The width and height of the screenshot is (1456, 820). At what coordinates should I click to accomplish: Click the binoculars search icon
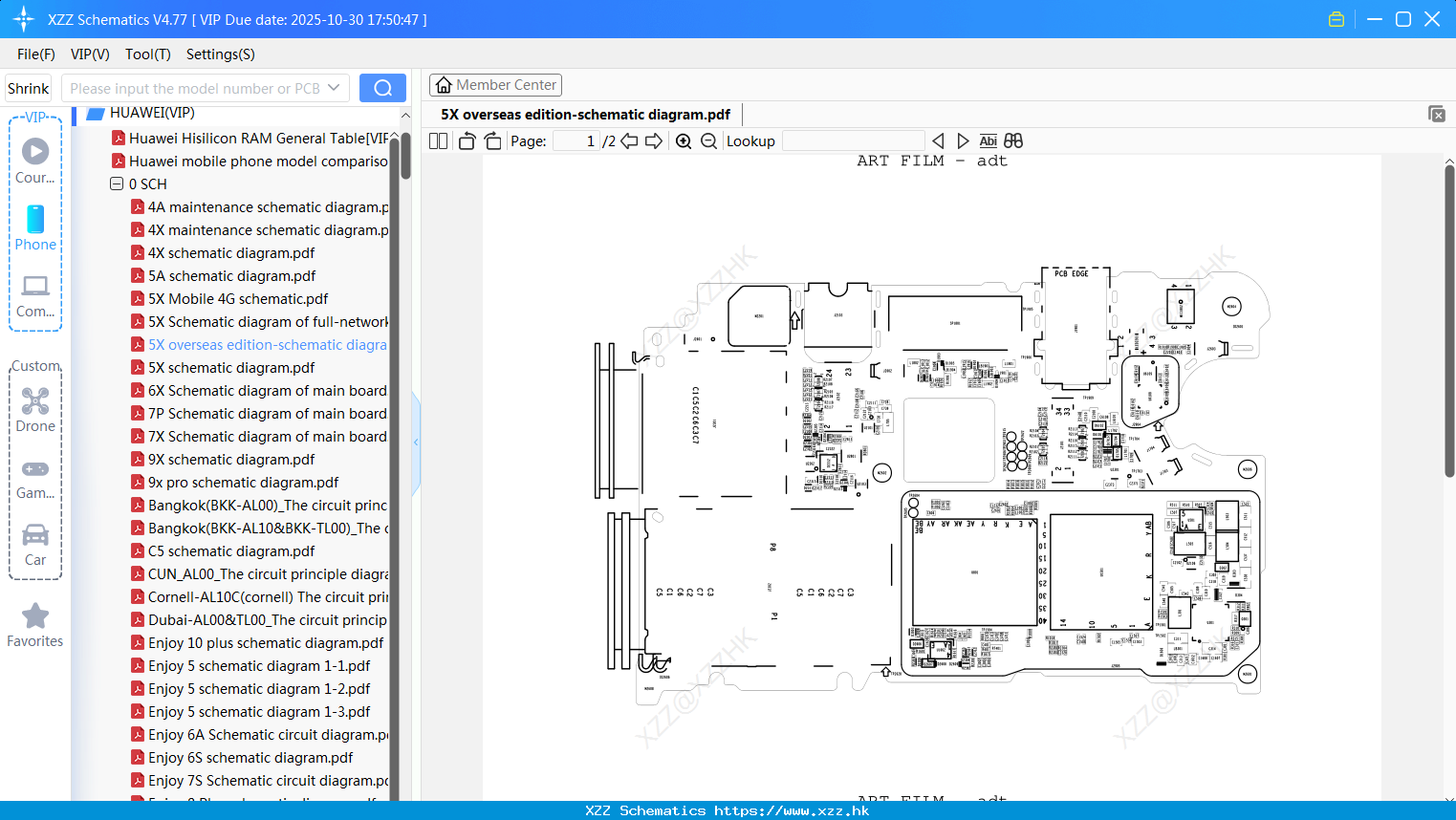pyautogui.click(x=1013, y=140)
